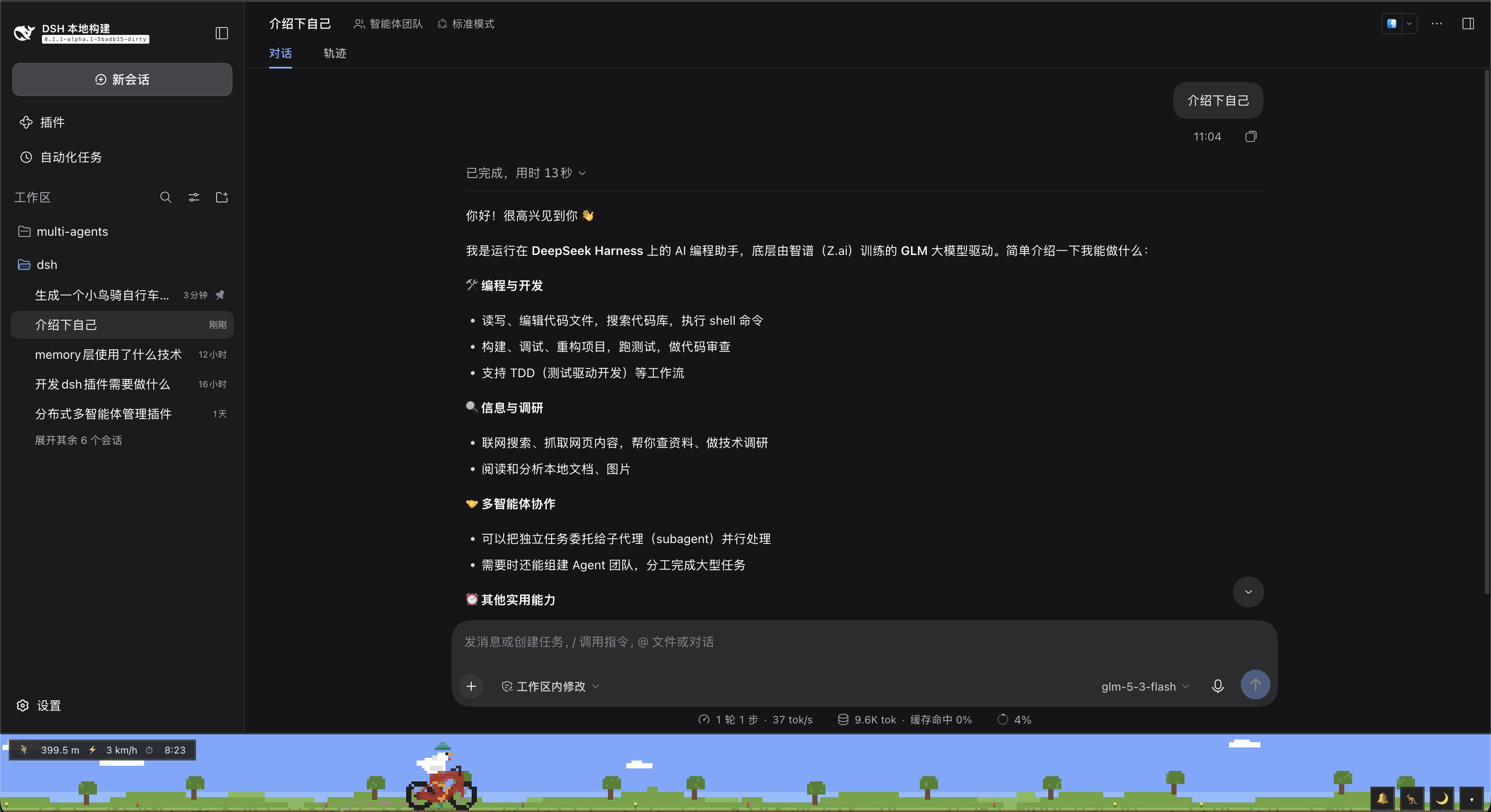1491x812 pixels.
Task: Start voice input with microphone icon
Action: (x=1218, y=686)
